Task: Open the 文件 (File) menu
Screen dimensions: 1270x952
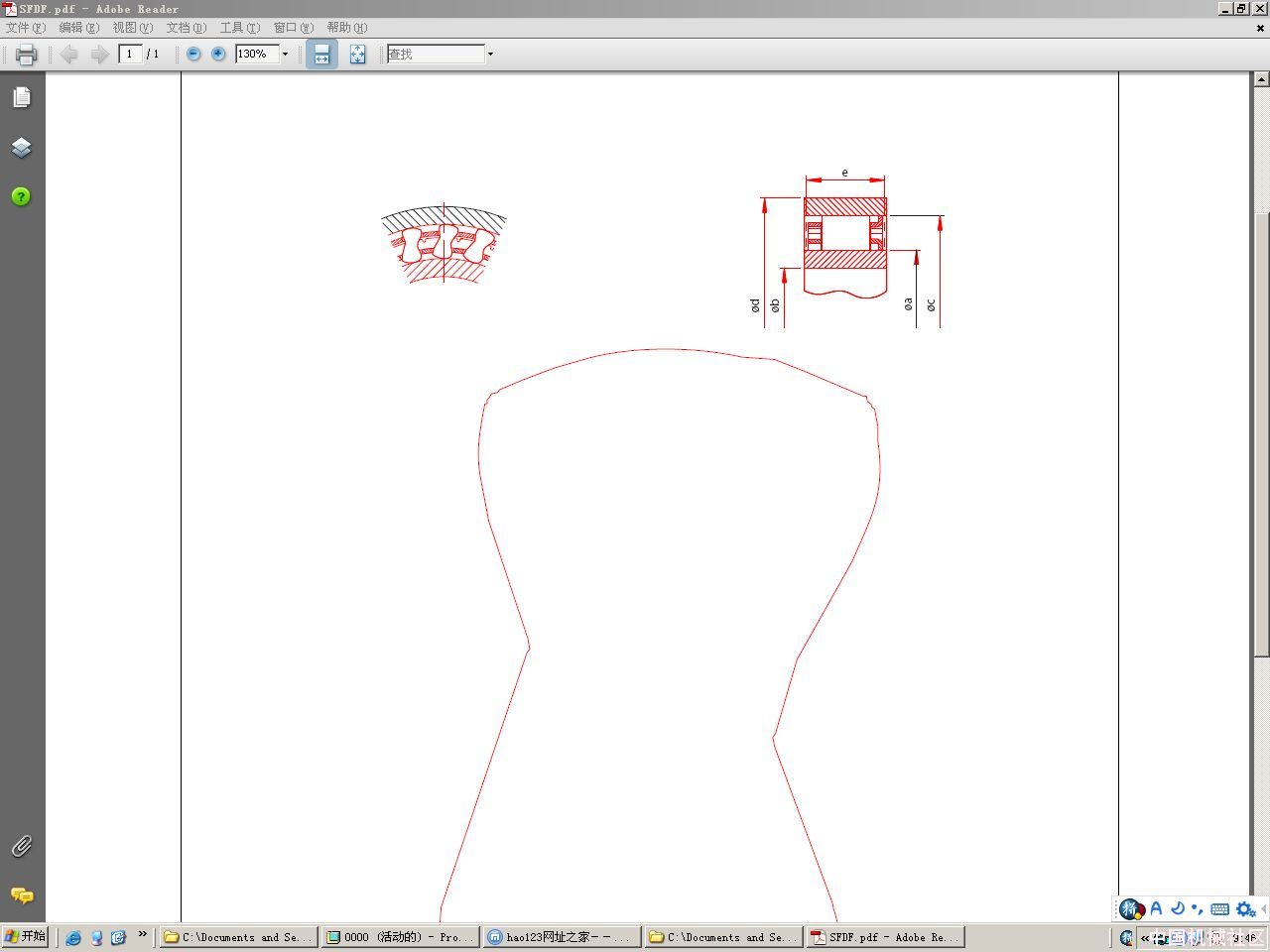Action: click(x=26, y=28)
